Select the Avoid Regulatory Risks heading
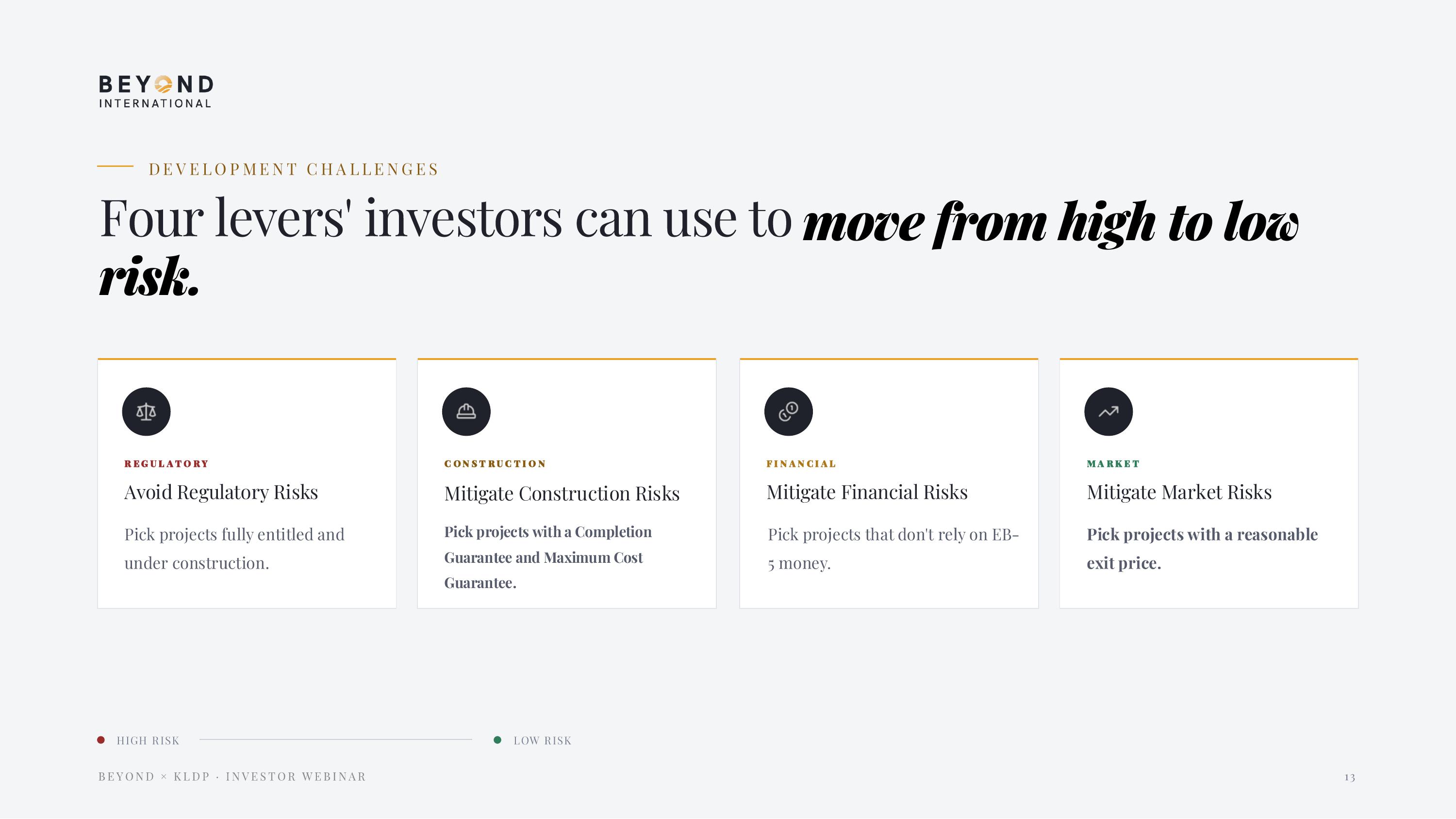Viewport: 1456px width, 819px height. [221, 492]
